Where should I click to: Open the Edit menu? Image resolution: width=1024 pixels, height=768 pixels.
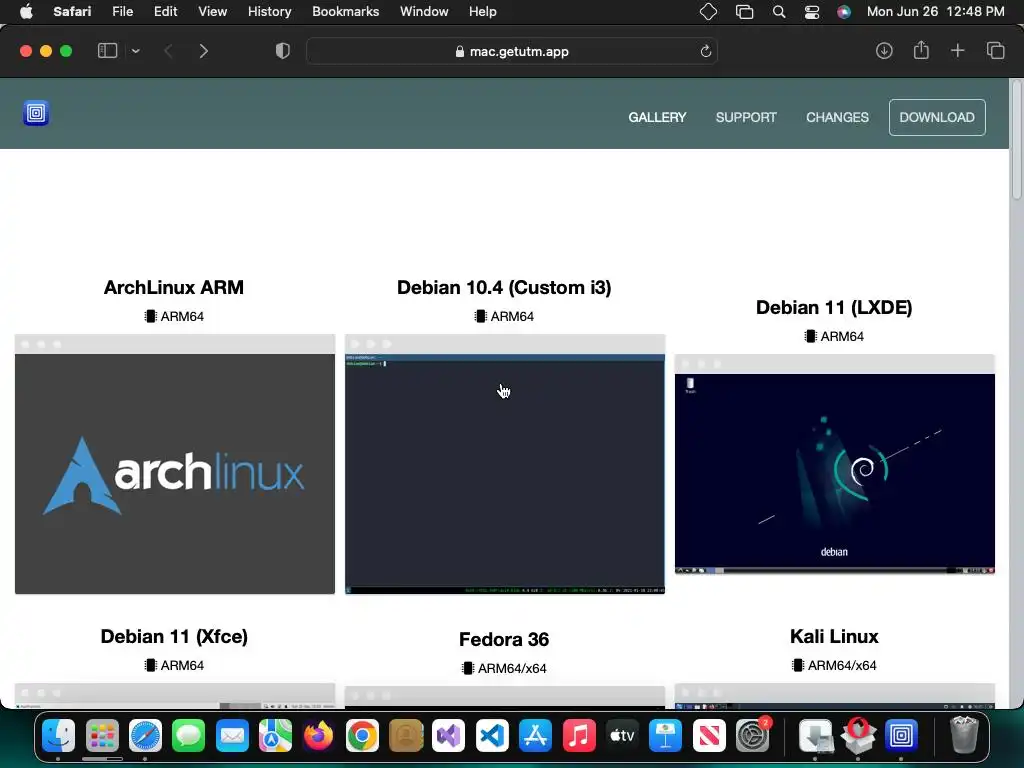[165, 12]
